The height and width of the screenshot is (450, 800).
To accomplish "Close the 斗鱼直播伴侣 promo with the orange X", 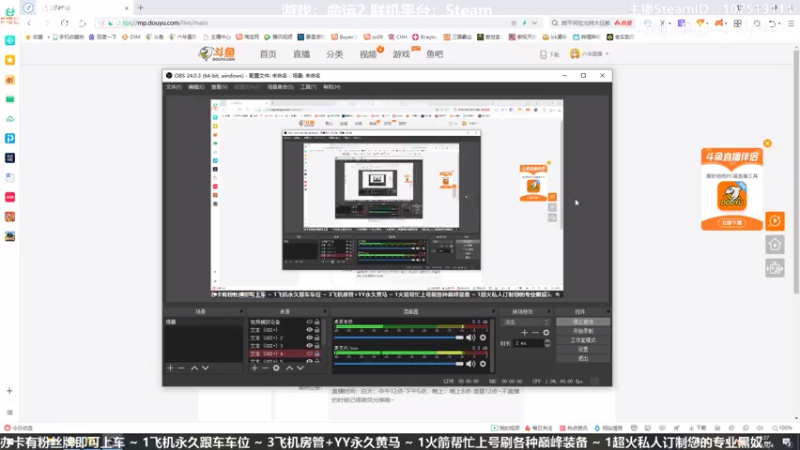I will (767, 143).
